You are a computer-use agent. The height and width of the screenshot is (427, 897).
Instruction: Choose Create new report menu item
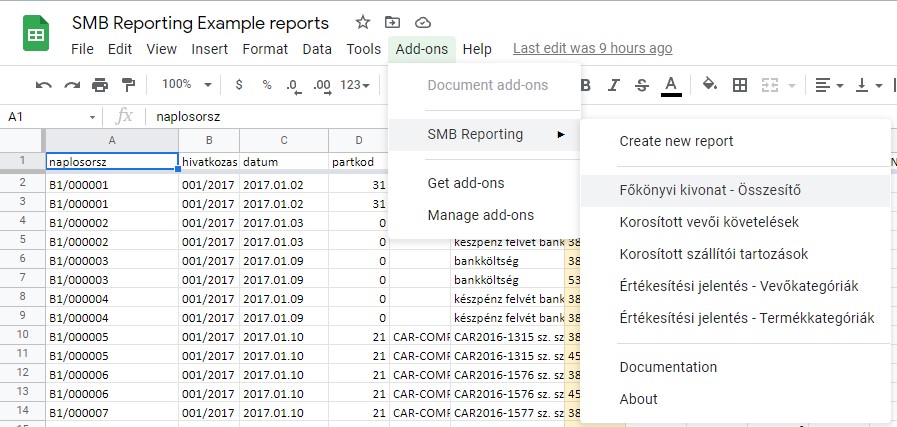676,141
